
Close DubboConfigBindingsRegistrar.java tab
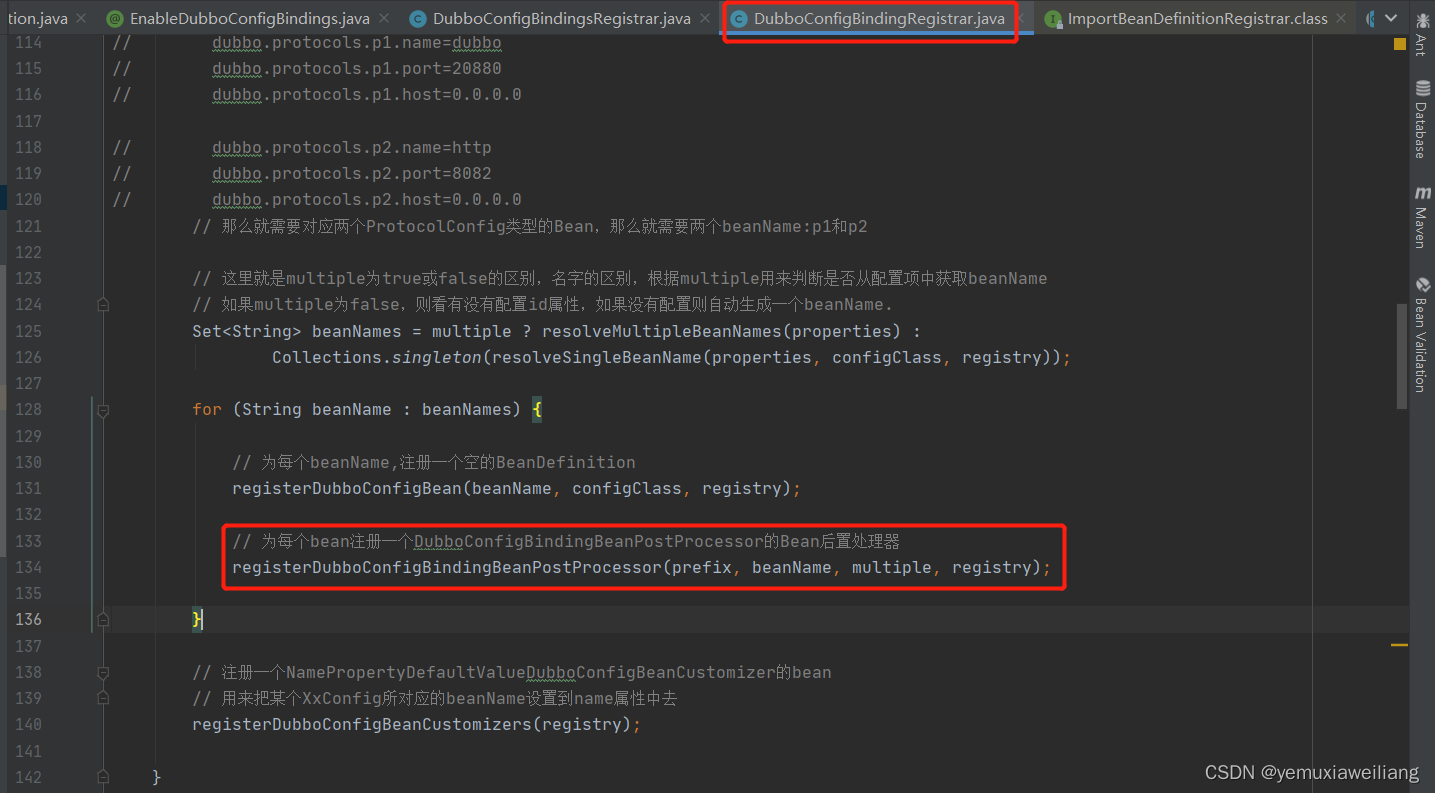[705, 18]
